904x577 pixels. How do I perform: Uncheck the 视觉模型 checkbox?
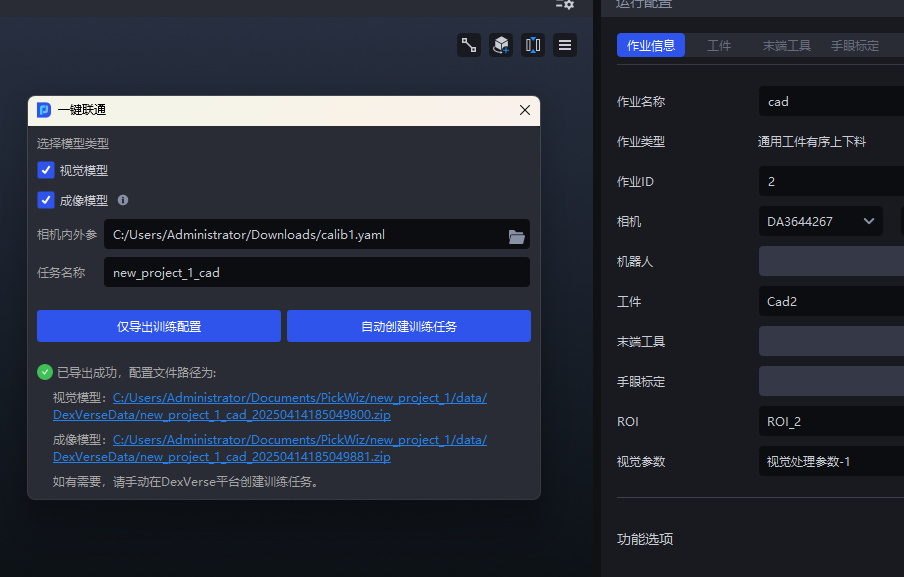point(46,170)
